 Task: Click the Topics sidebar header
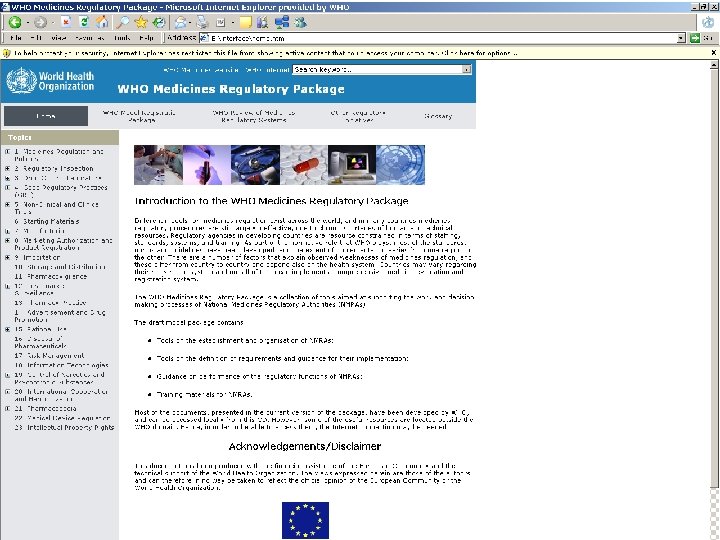pyautogui.click(x=60, y=137)
